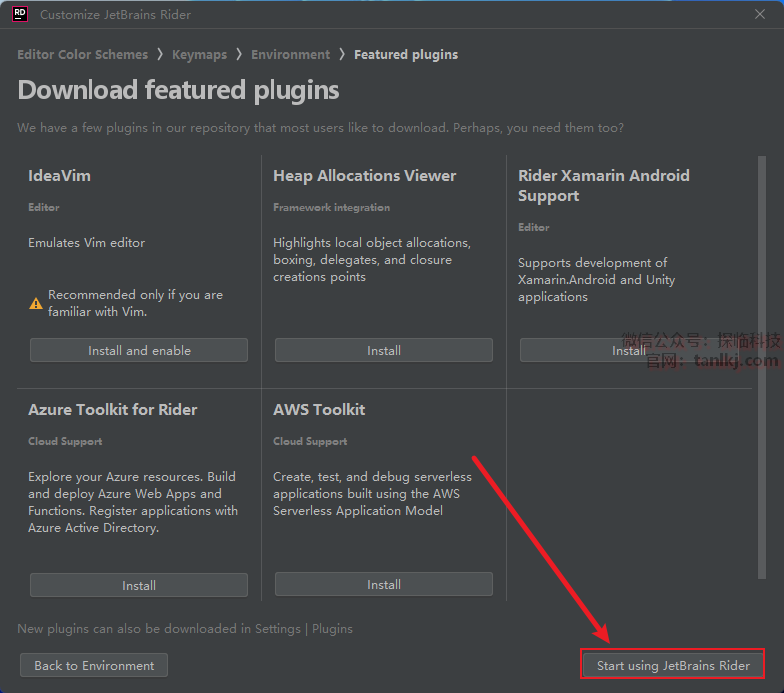Viewport: 784px width, 693px height.
Task: Install the AWS Toolkit plugin
Action: pos(383,585)
